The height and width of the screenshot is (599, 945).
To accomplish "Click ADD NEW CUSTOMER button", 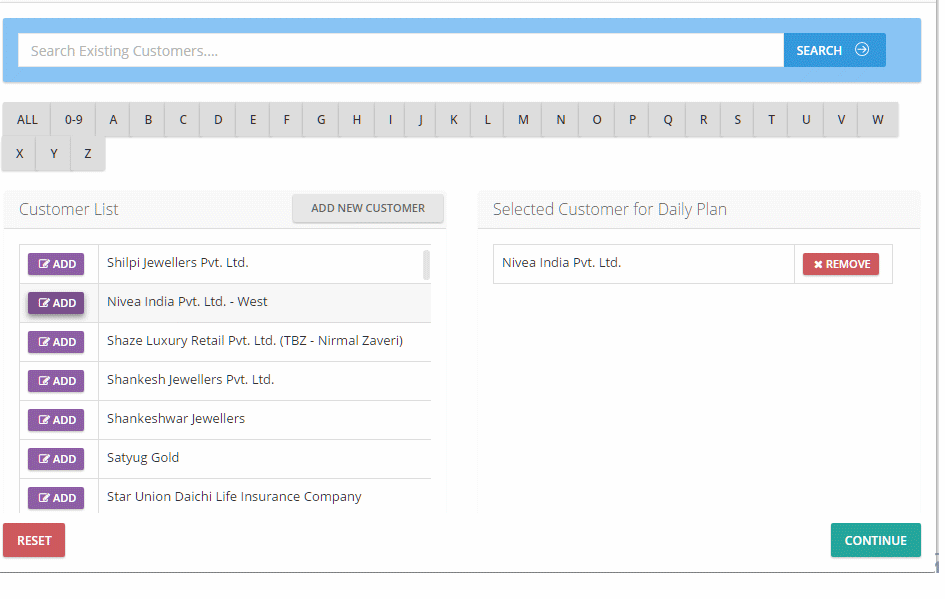I will tap(368, 208).
